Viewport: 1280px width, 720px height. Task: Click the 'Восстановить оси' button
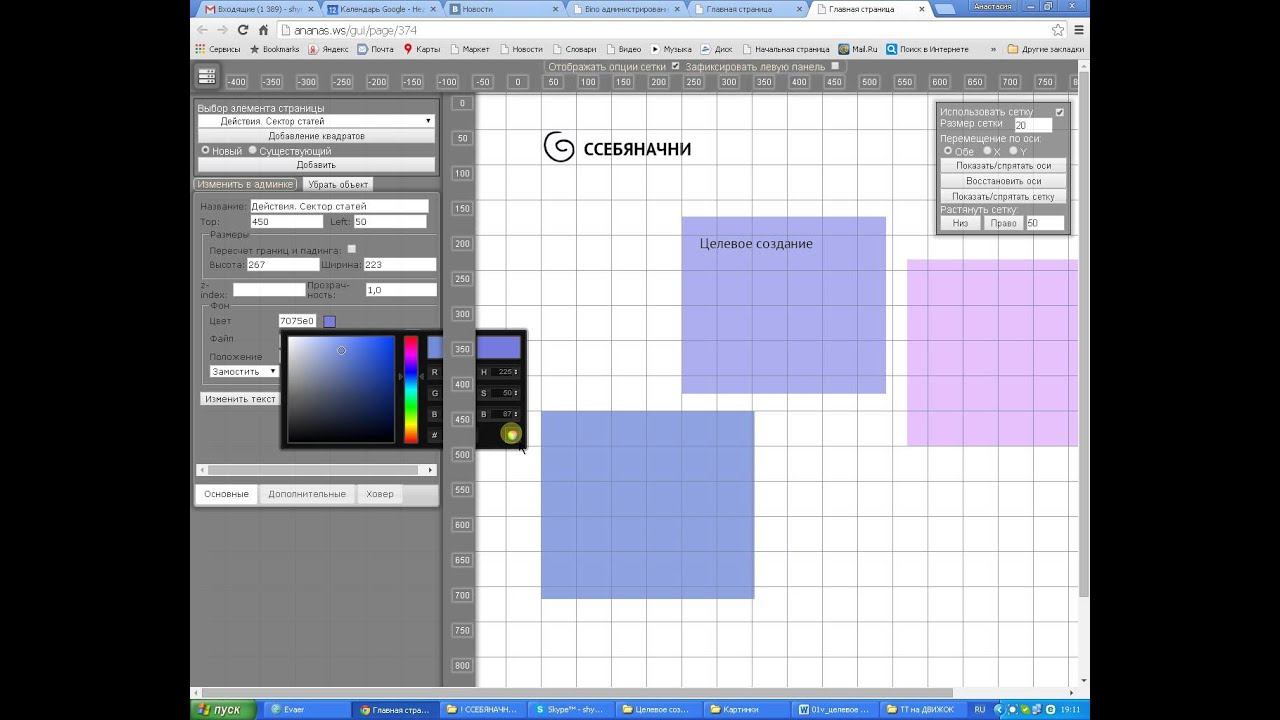(x=1003, y=181)
